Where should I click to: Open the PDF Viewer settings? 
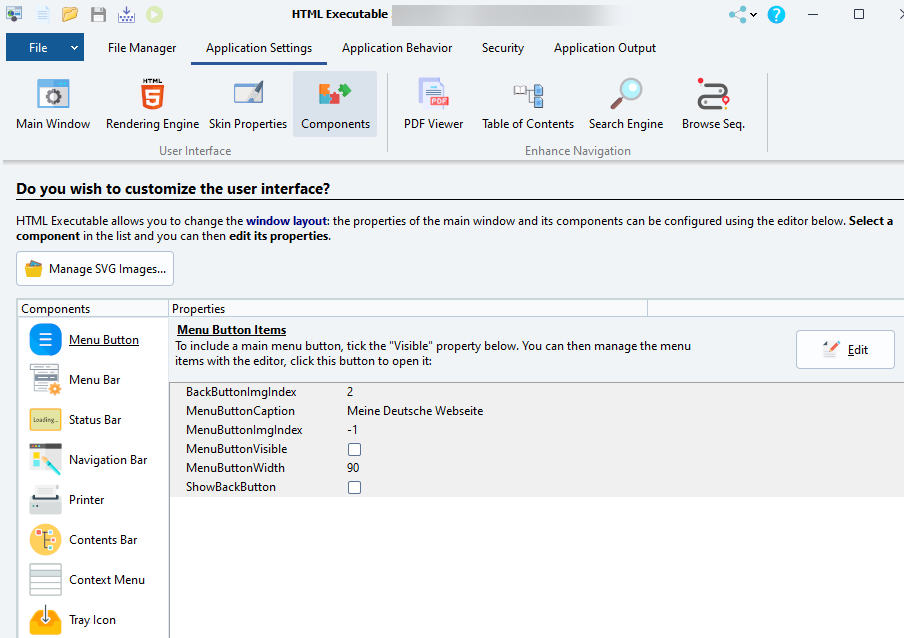pyautogui.click(x=433, y=105)
